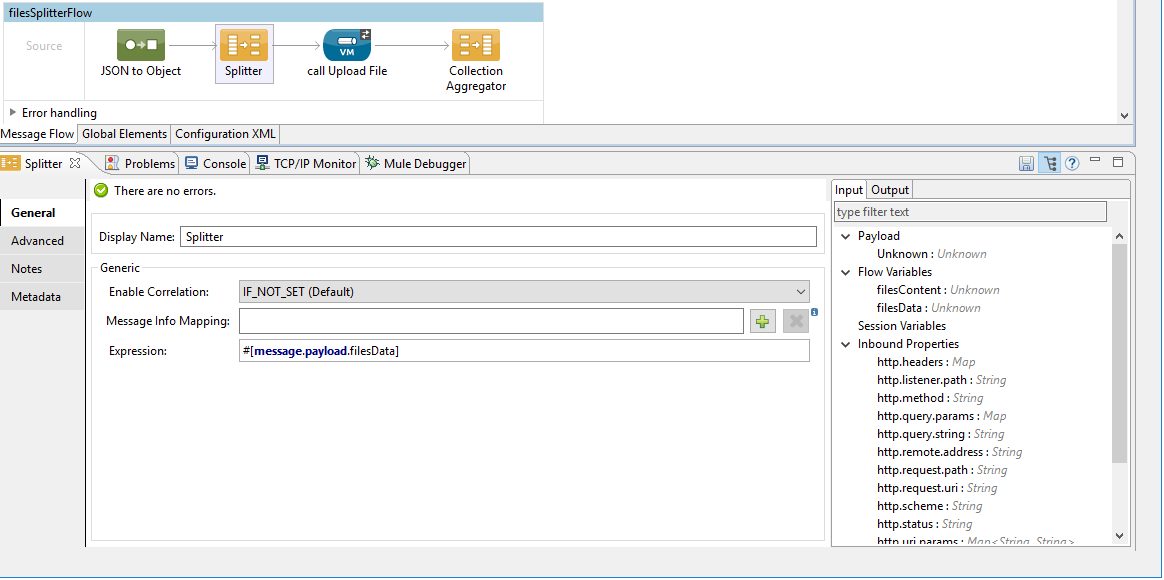Screen dimensions: 1164x580
Task: Open help using the question mark icon
Action: pyautogui.click(x=1071, y=162)
